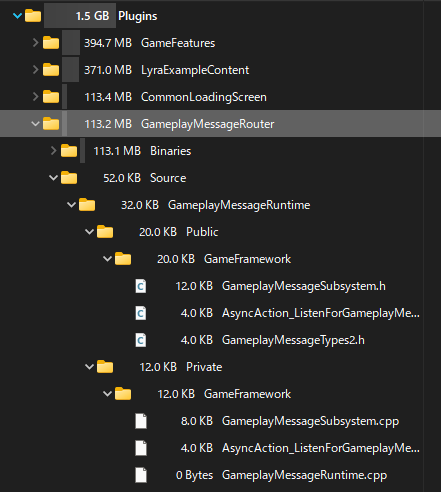Select the Source folder name
Viewport: 441px width, 492px height.
[x=168, y=178]
